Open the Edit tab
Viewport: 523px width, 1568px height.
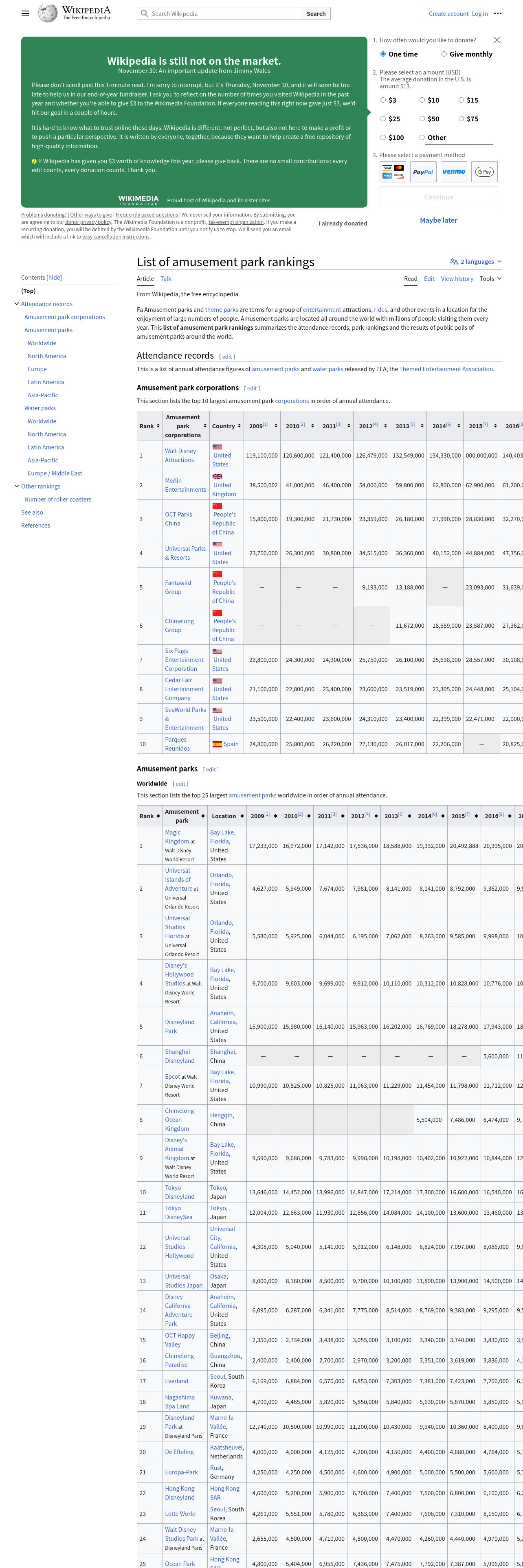pyautogui.click(x=429, y=279)
